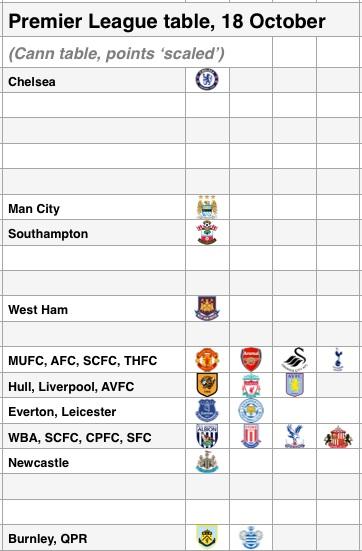Screen dimensions: 362x551
Task: Select the QPR crest
Action: tap(251, 537)
